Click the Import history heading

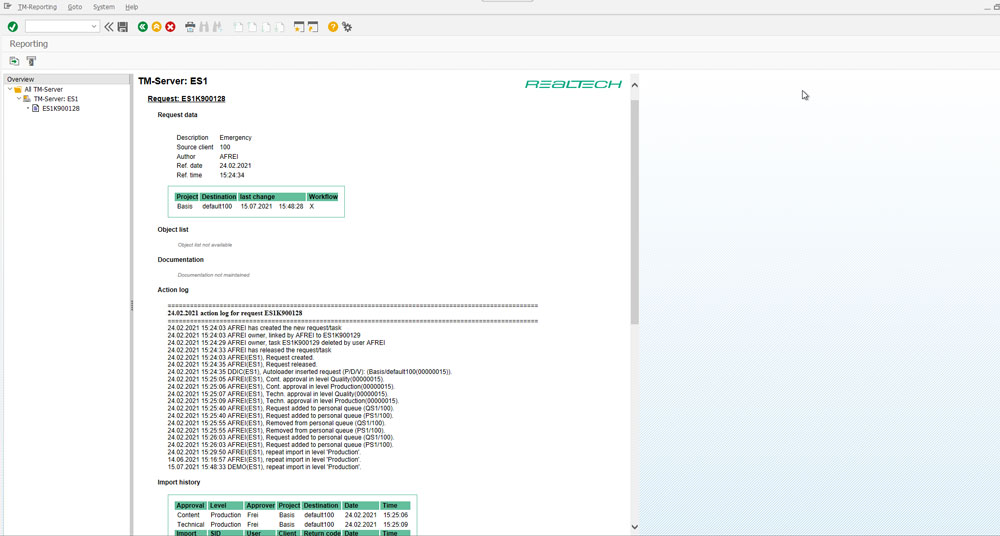click(179, 482)
